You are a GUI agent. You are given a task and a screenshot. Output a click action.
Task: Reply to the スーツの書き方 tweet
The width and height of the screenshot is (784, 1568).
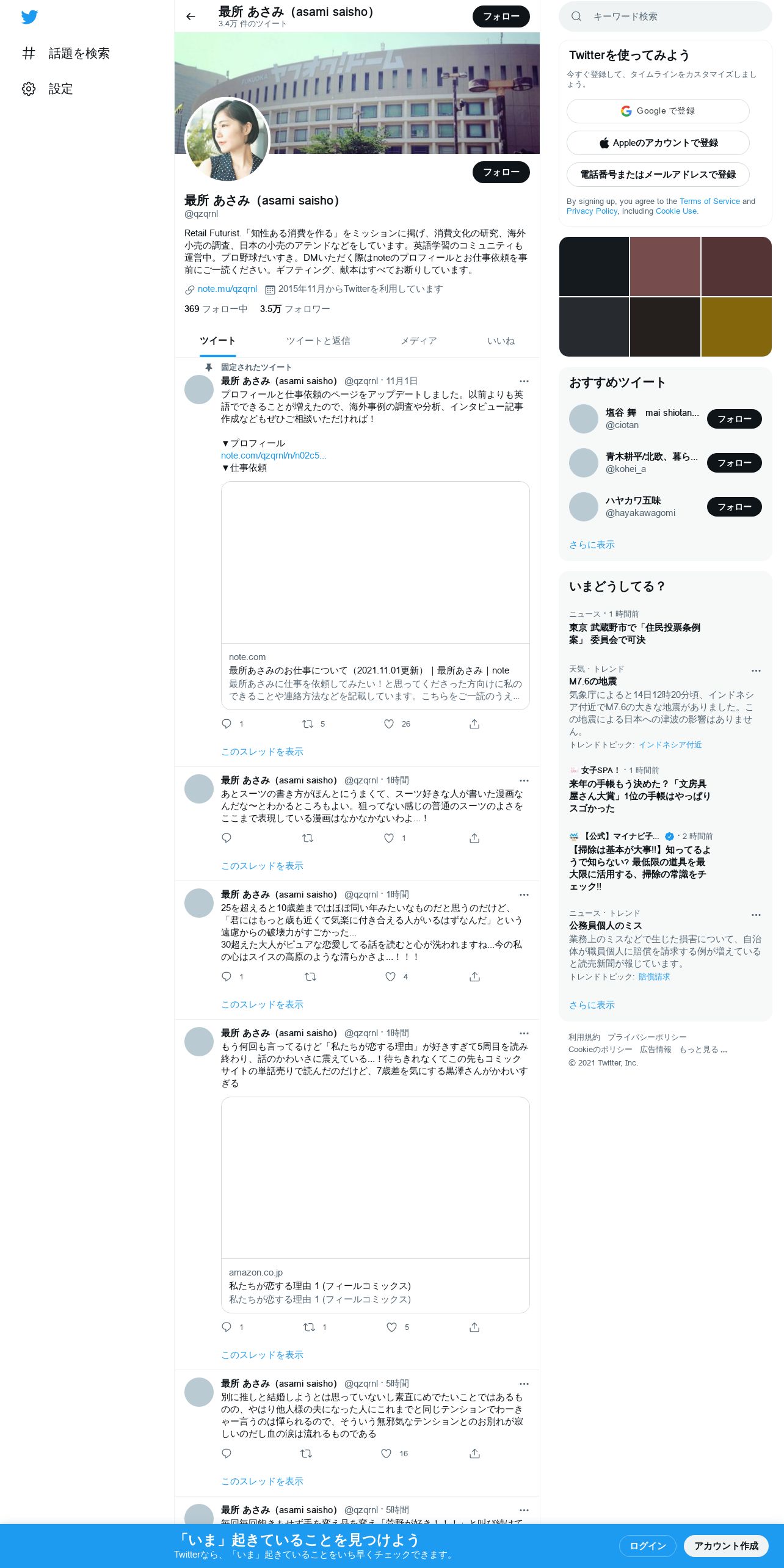coord(227,838)
